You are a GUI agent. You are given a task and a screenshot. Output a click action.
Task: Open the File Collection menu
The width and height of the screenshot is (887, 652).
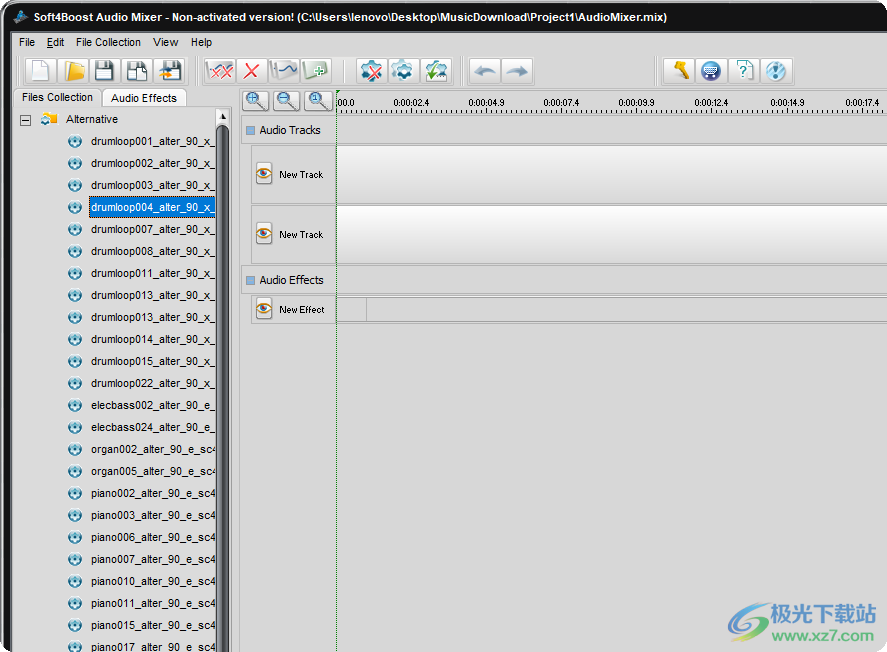coord(108,42)
